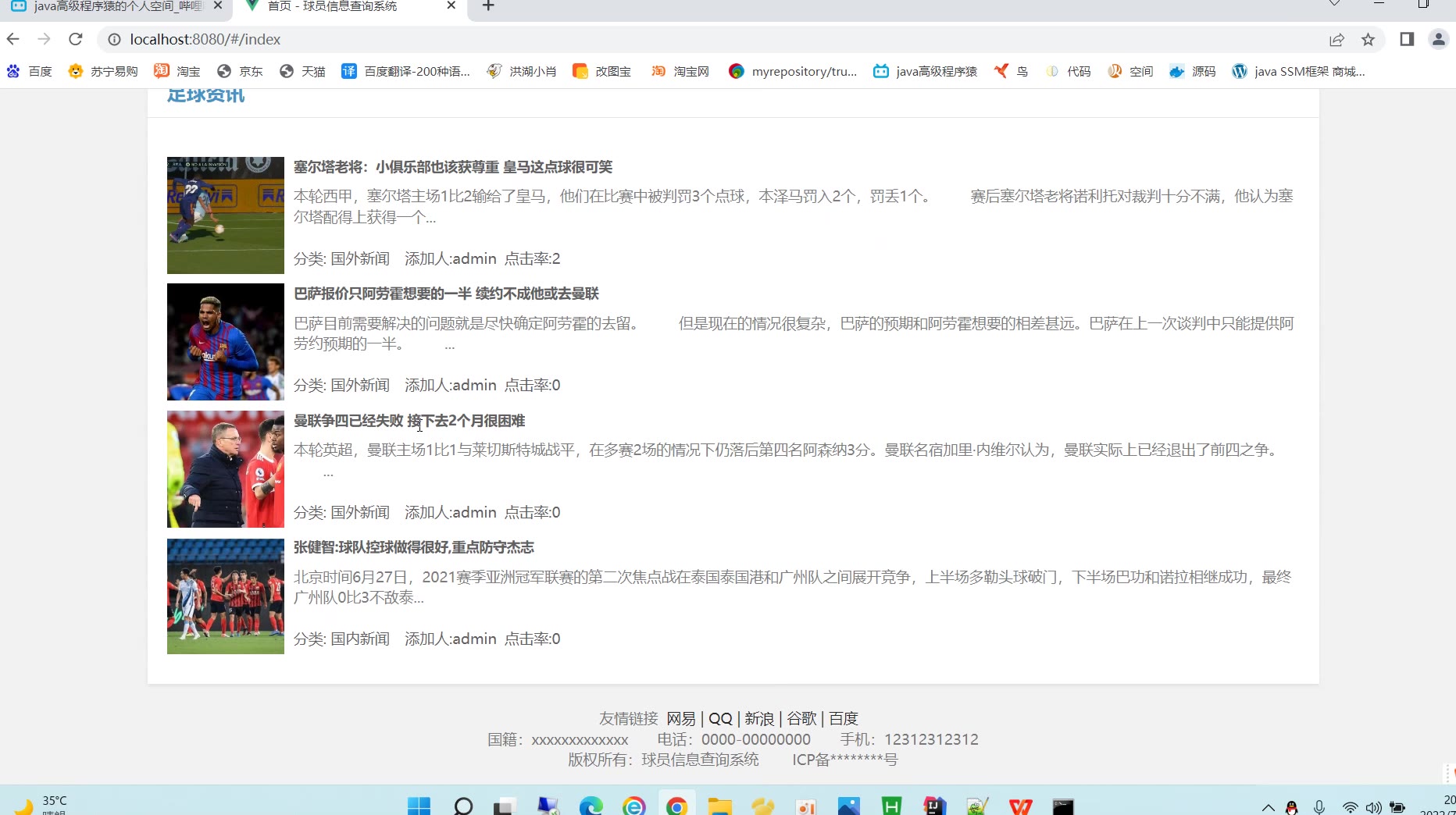Open the Windows Start menu
Viewport: 1456px width, 815px height.
pyautogui.click(x=419, y=806)
